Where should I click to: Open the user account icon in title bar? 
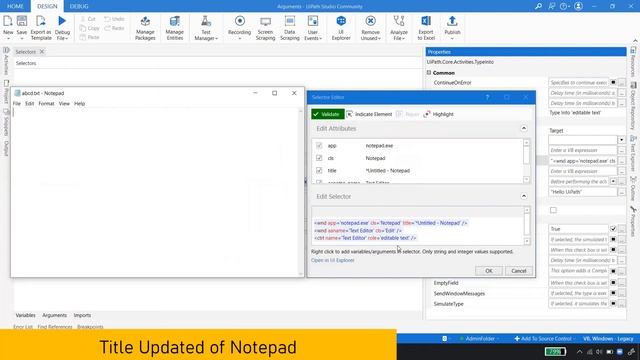click(578, 6)
